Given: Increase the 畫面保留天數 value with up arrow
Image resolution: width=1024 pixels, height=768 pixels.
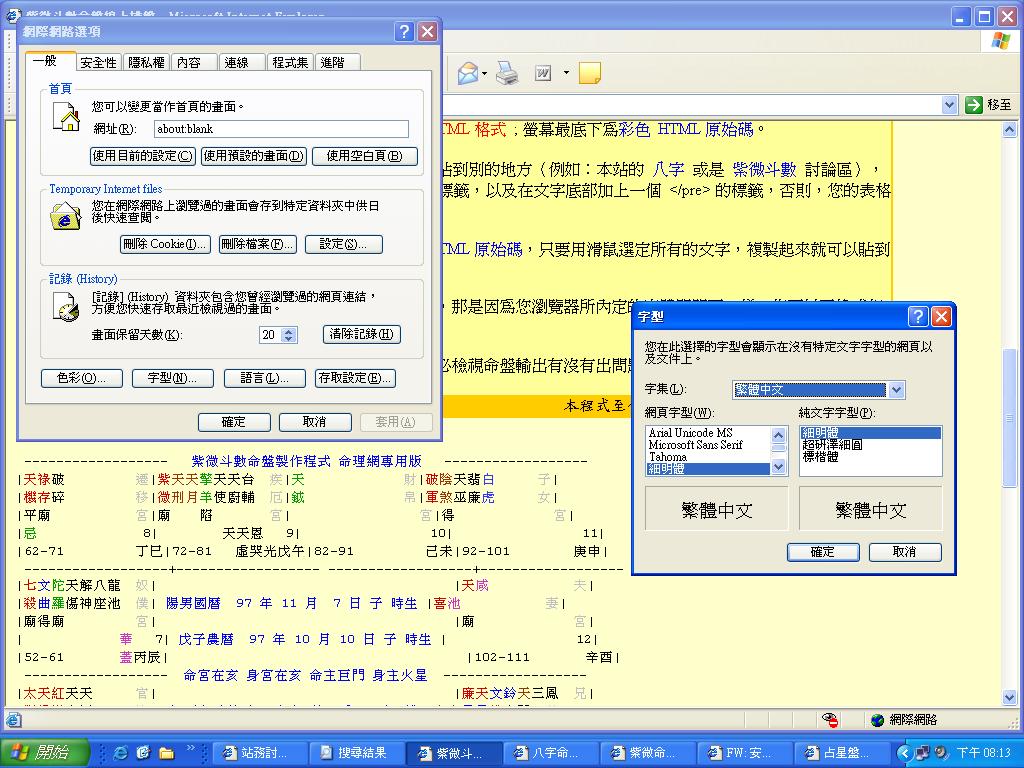Looking at the screenshot, I should 289,331.
